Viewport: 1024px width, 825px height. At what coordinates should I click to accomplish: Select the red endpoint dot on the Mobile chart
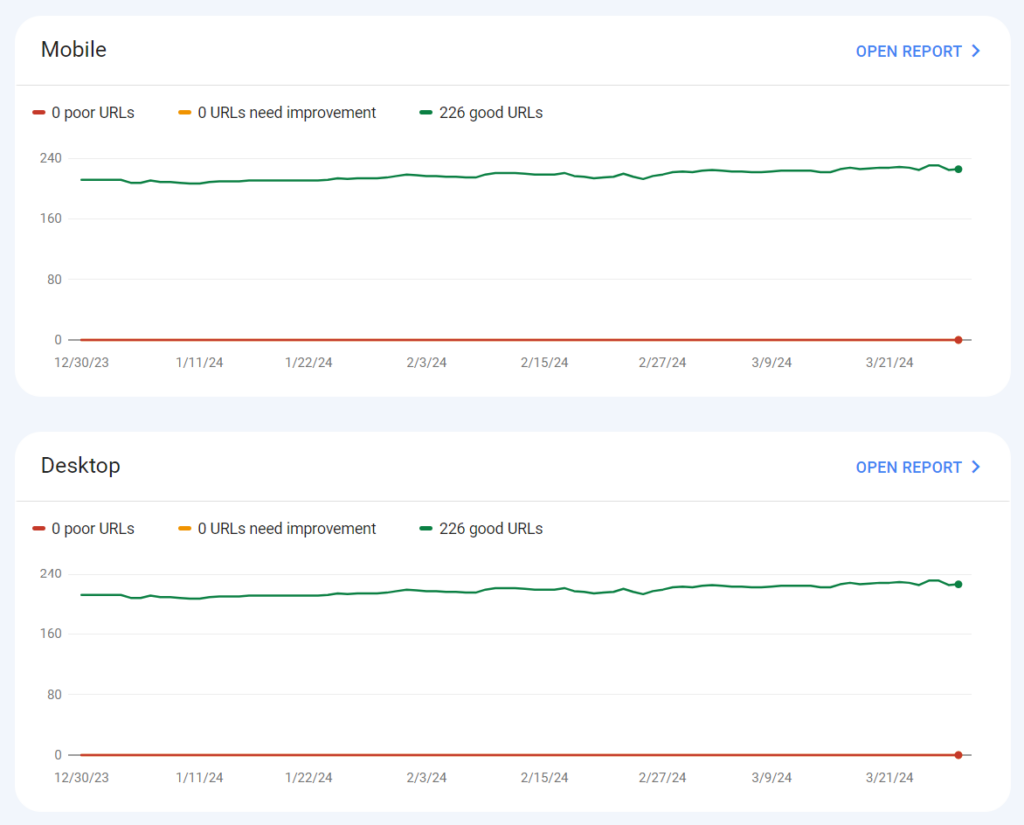tap(958, 339)
